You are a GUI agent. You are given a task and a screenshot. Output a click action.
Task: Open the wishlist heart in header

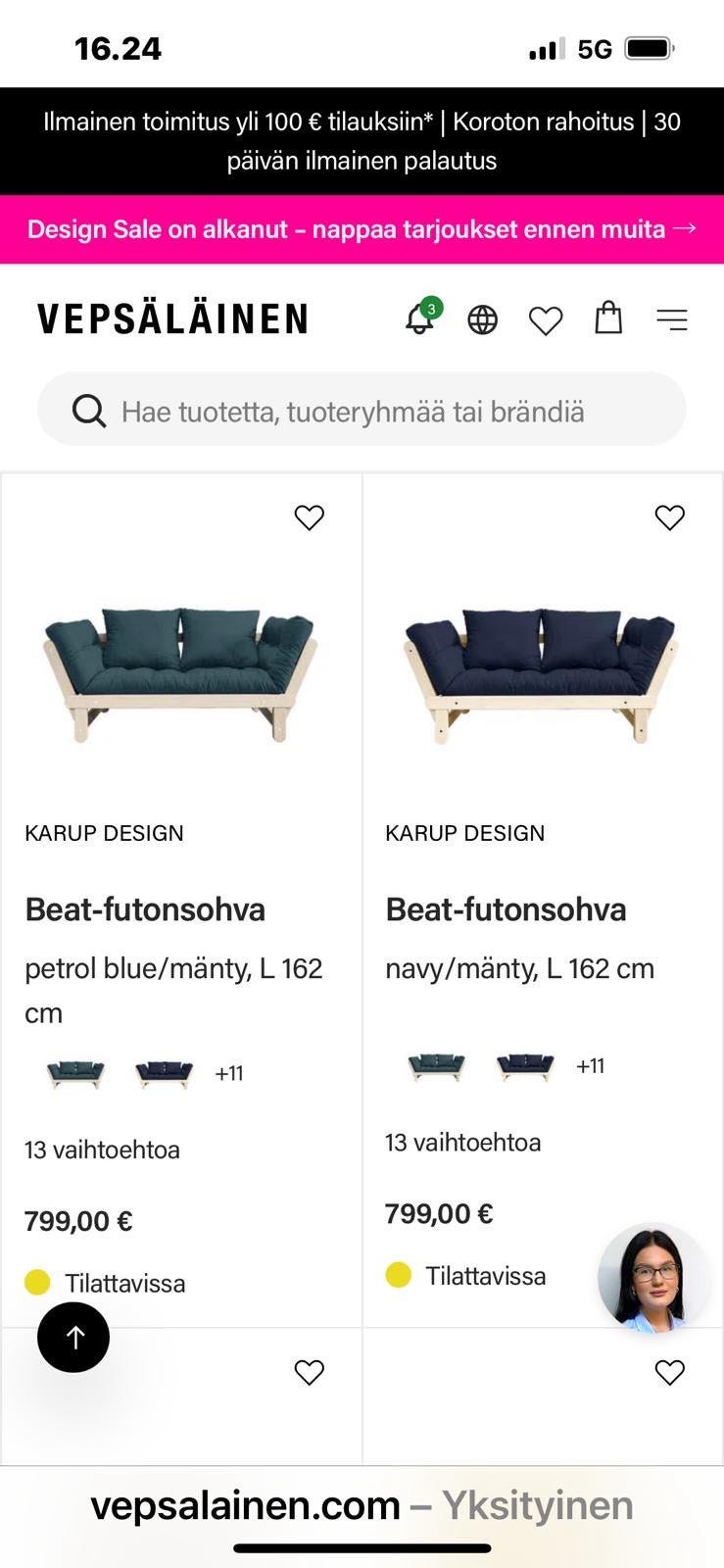(546, 320)
